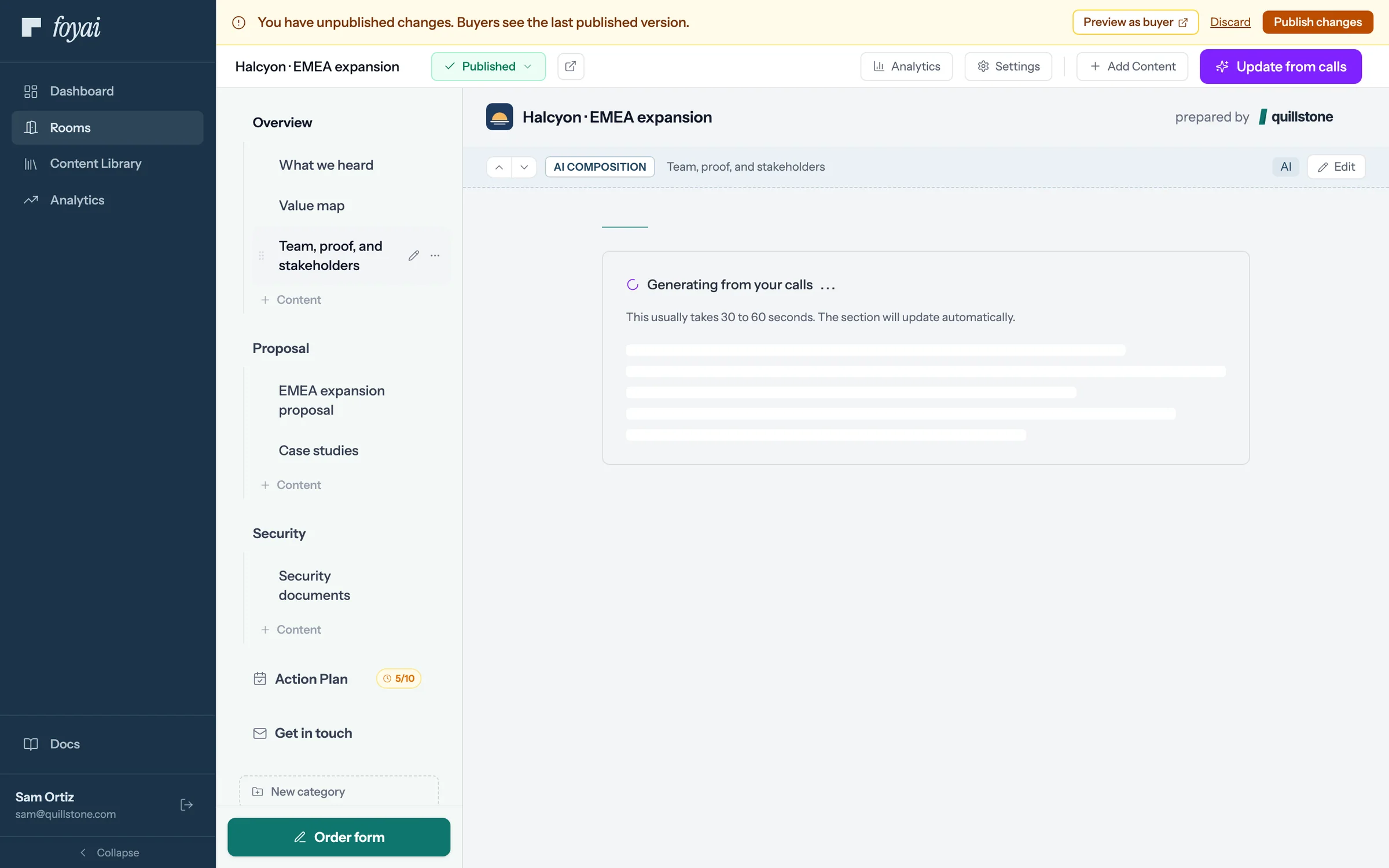Go to Rooms in the sidebar
Image resolution: width=1389 pixels, height=868 pixels.
point(107,127)
